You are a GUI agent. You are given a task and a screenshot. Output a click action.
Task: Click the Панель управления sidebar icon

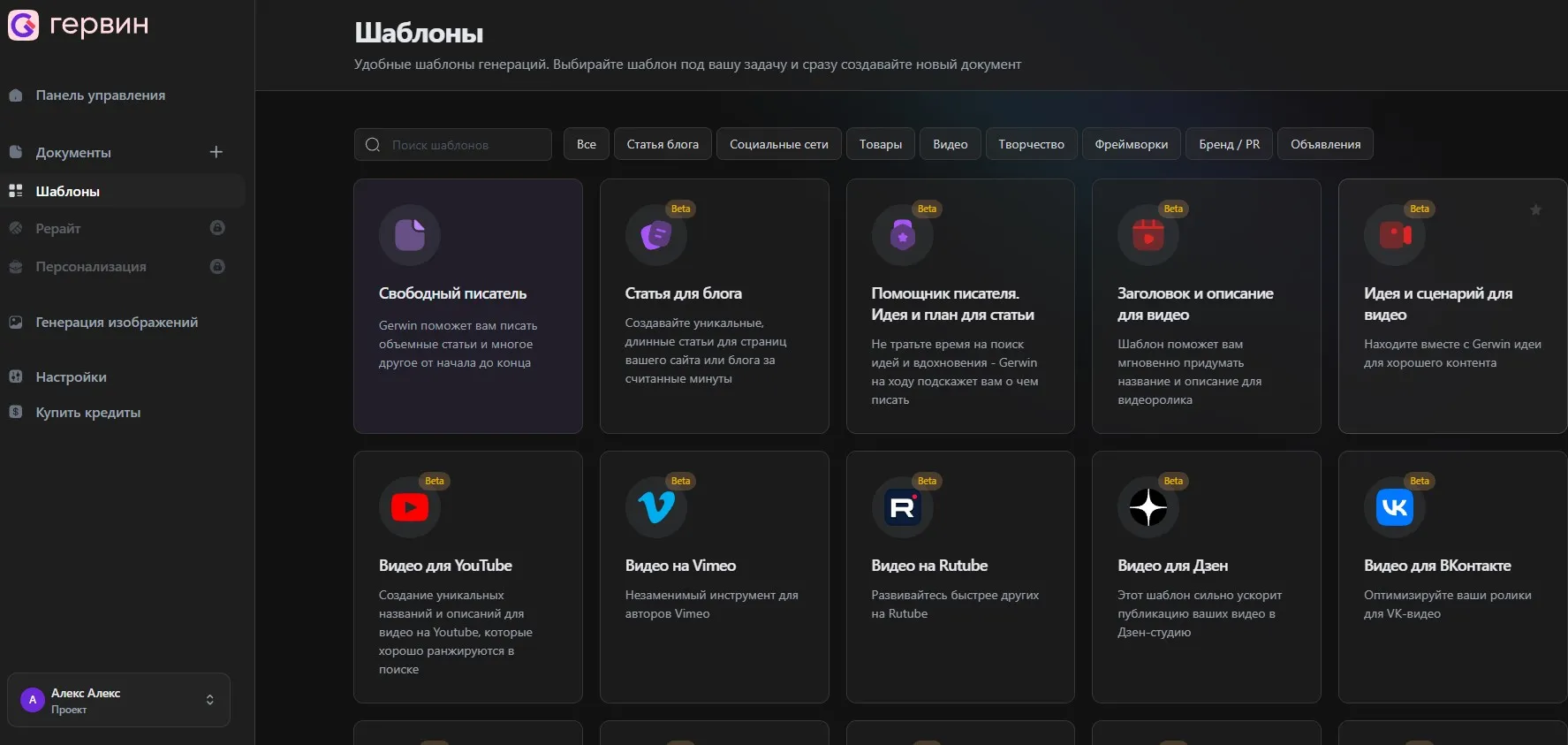[16, 95]
